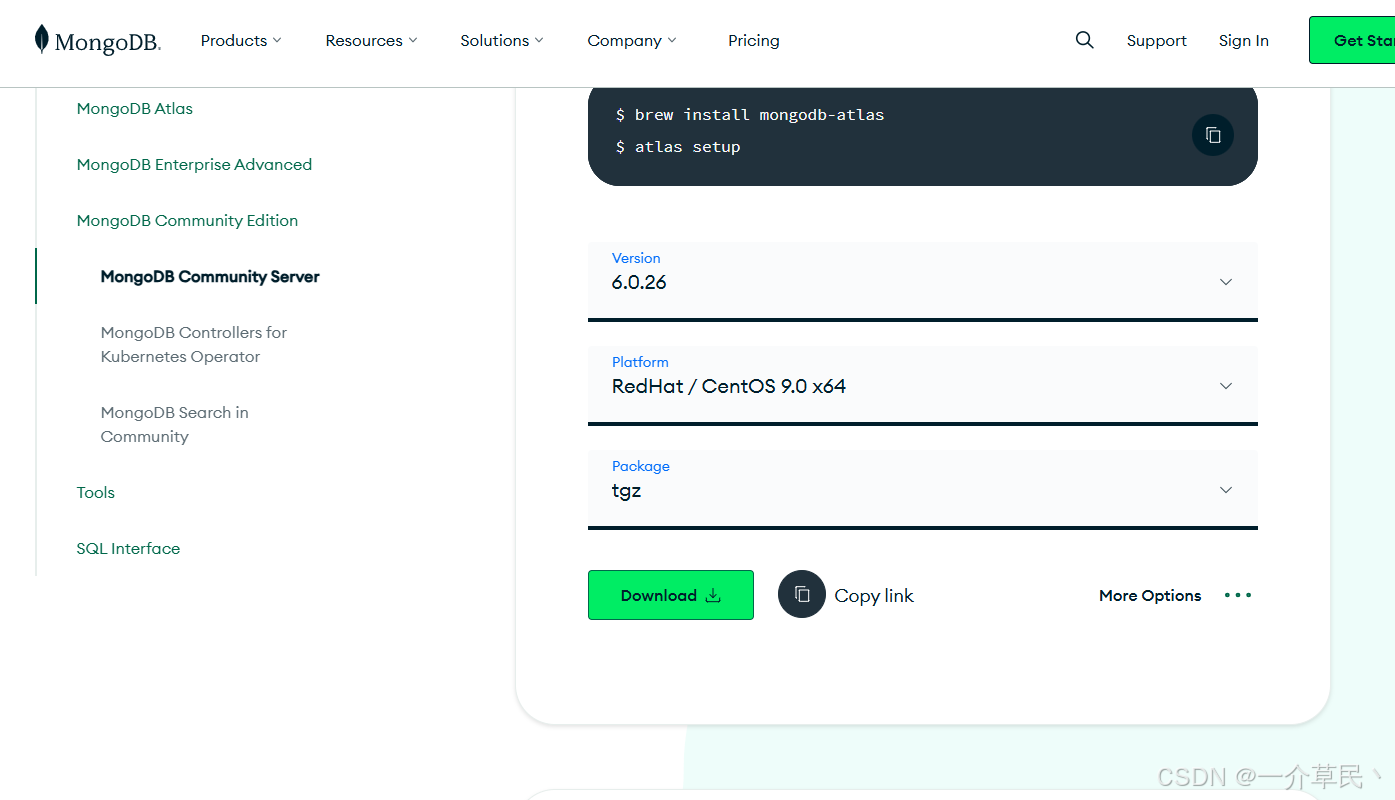Select MongoDB Community Server sidebar item
This screenshot has height=800, width=1395.
210,276
